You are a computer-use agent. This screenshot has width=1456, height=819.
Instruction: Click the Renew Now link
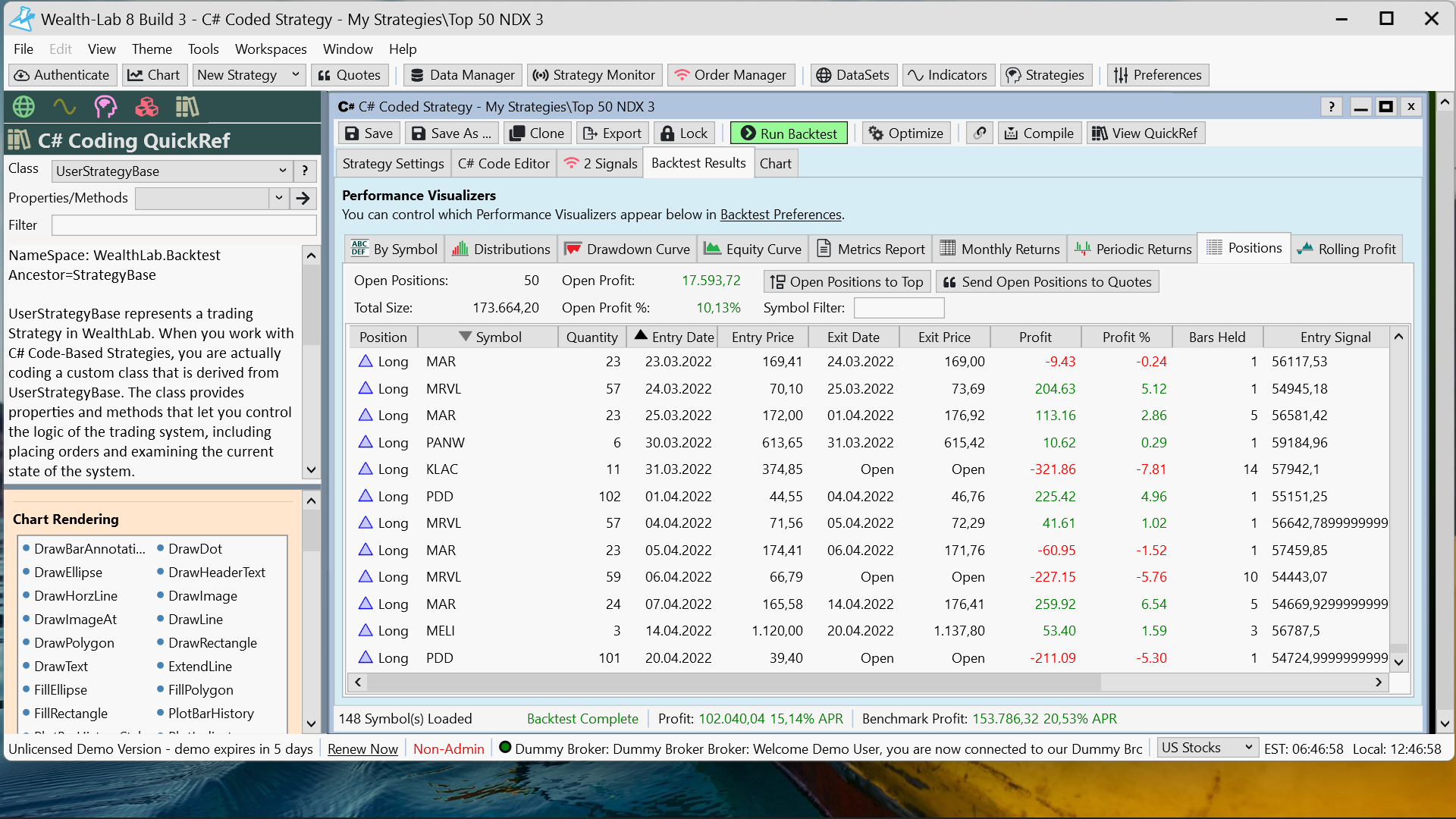coord(362,749)
